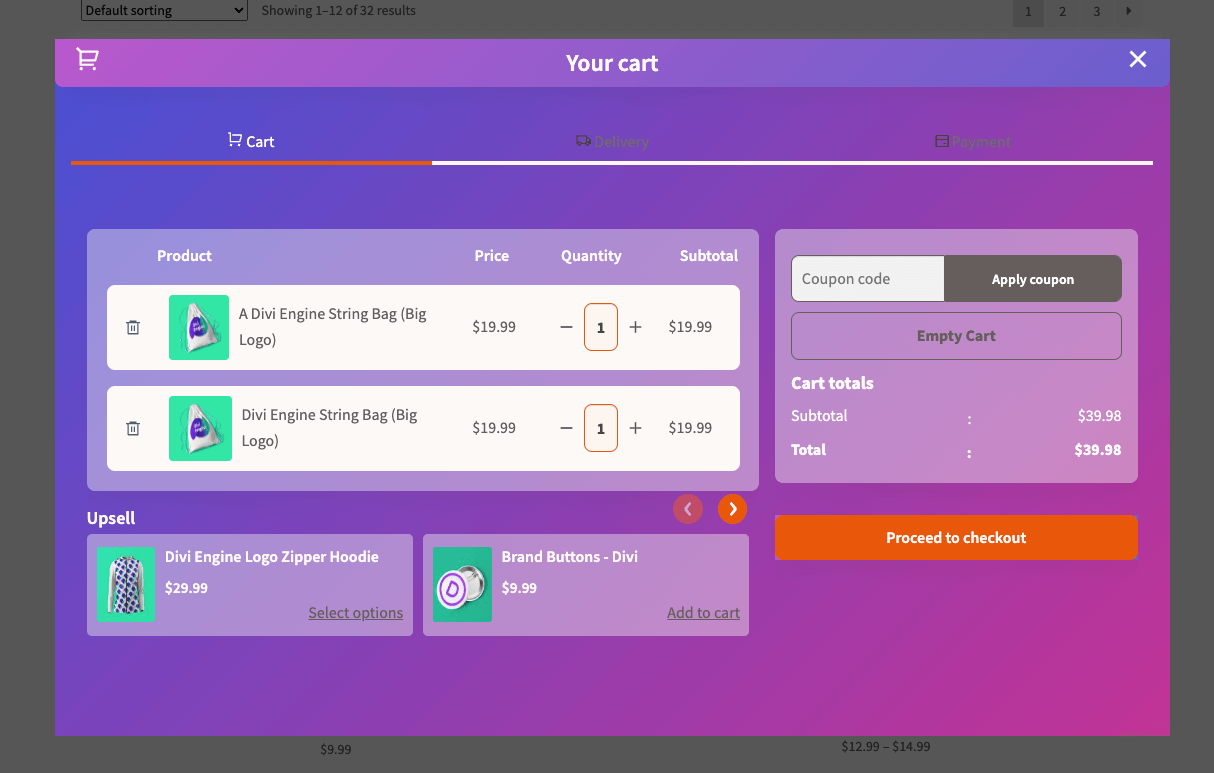Increase quantity of second String Bag
The height and width of the screenshot is (773, 1214).
point(635,429)
